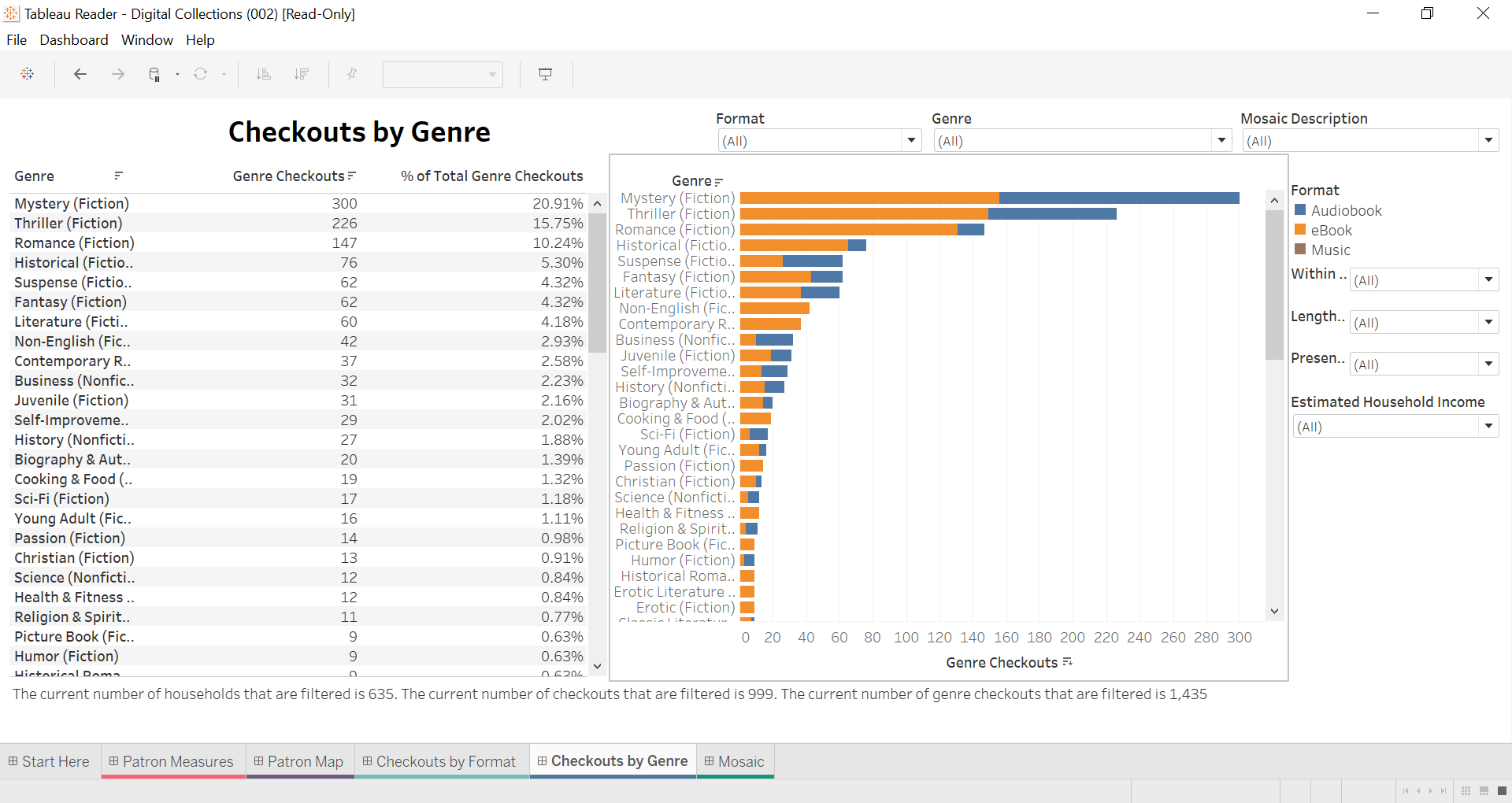The height and width of the screenshot is (803, 1512).
Task: Open the auto updates dropdown arrow
Action: point(178,75)
